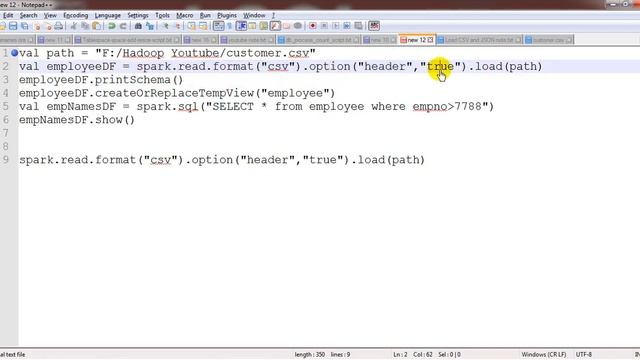Toggle synchronize vertical scrolling icon
Viewport: 640px width, 360px height.
coord(191,26)
